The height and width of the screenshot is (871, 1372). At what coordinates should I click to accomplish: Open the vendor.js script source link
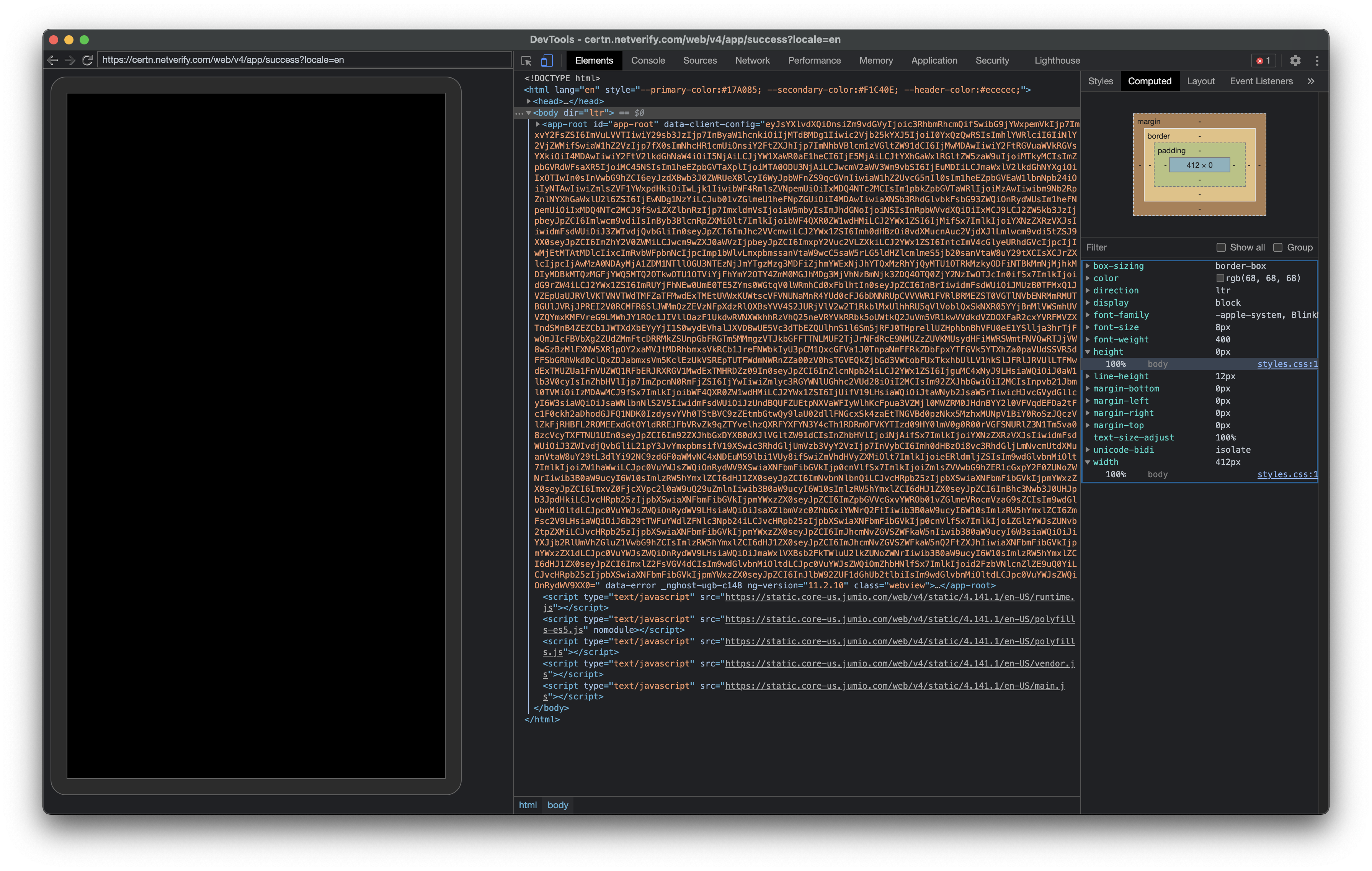900,663
